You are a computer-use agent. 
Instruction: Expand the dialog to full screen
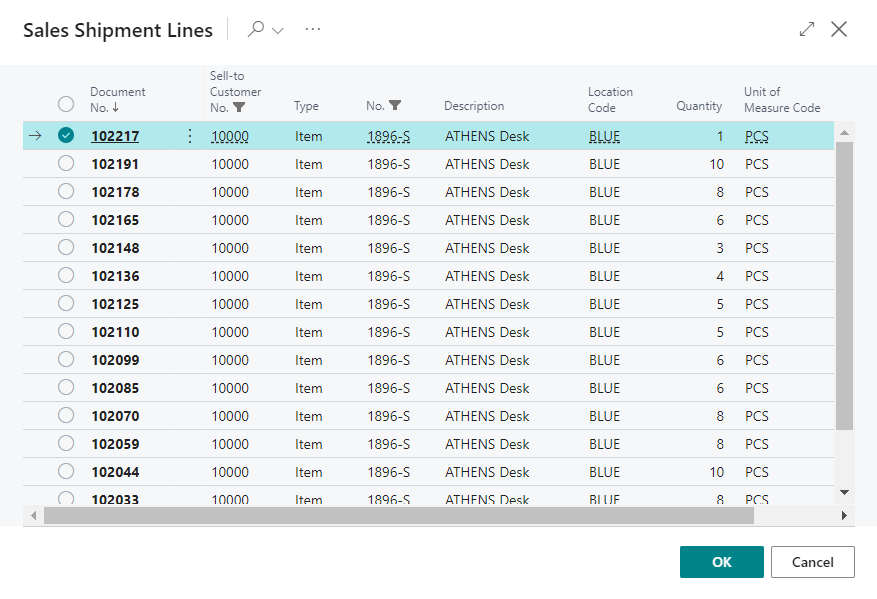point(807,30)
